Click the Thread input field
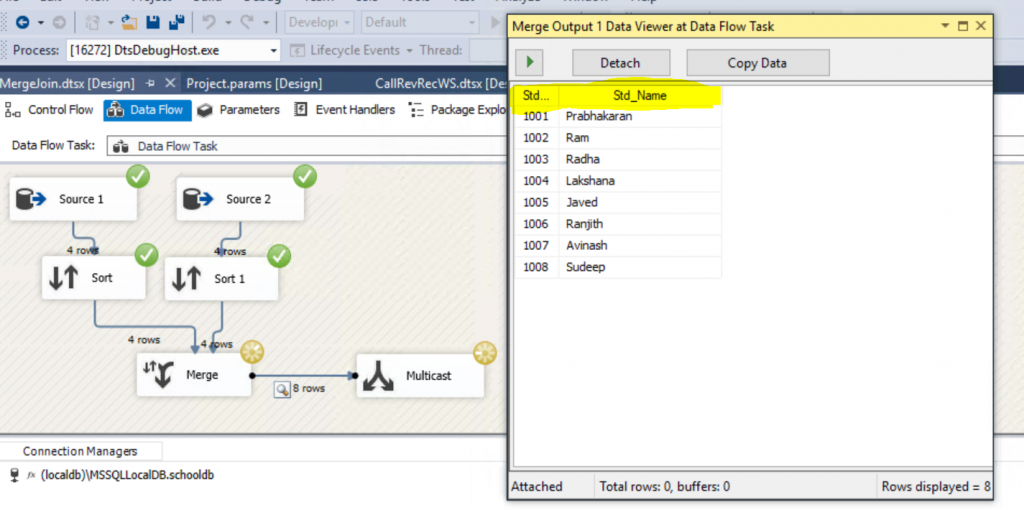 click(x=487, y=50)
